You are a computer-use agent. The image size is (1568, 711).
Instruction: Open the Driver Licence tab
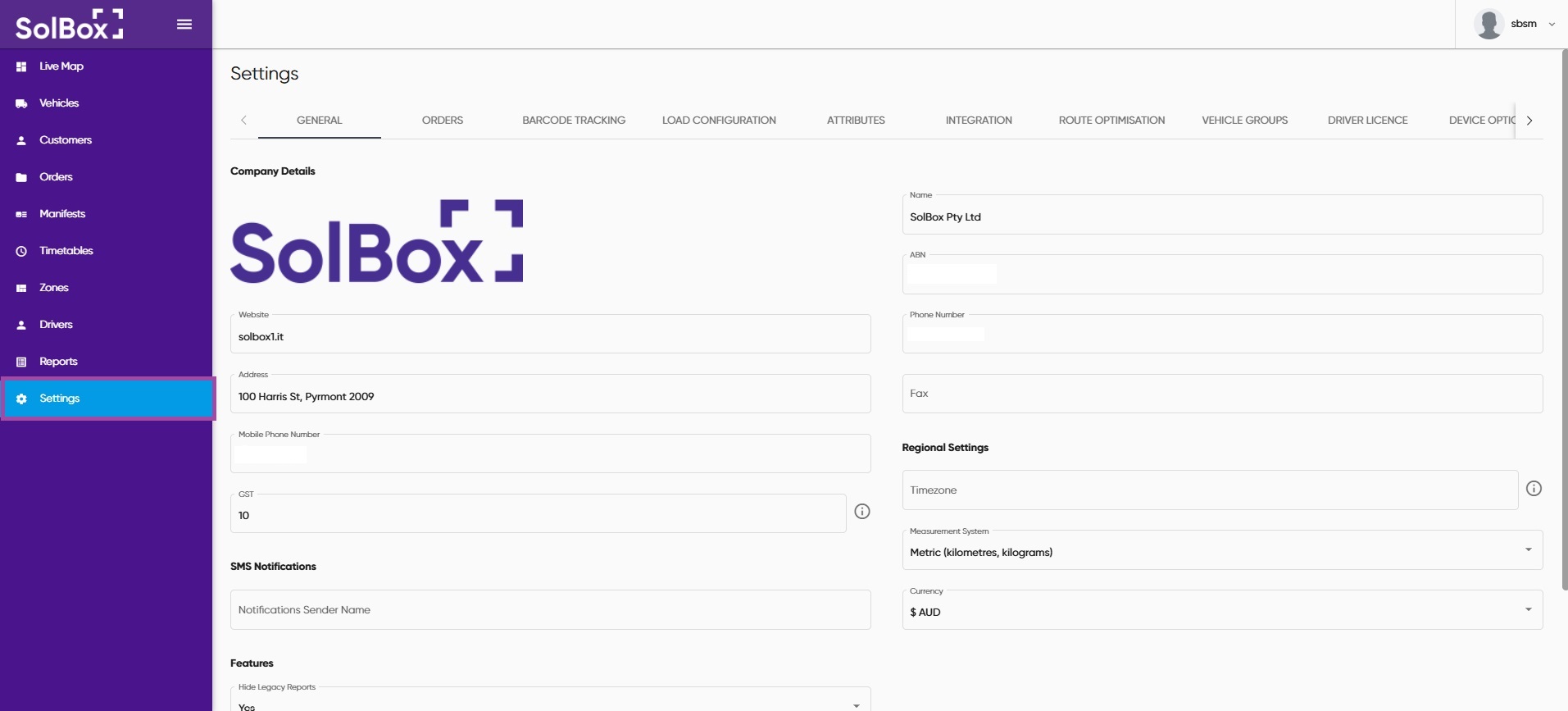pos(1367,121)
